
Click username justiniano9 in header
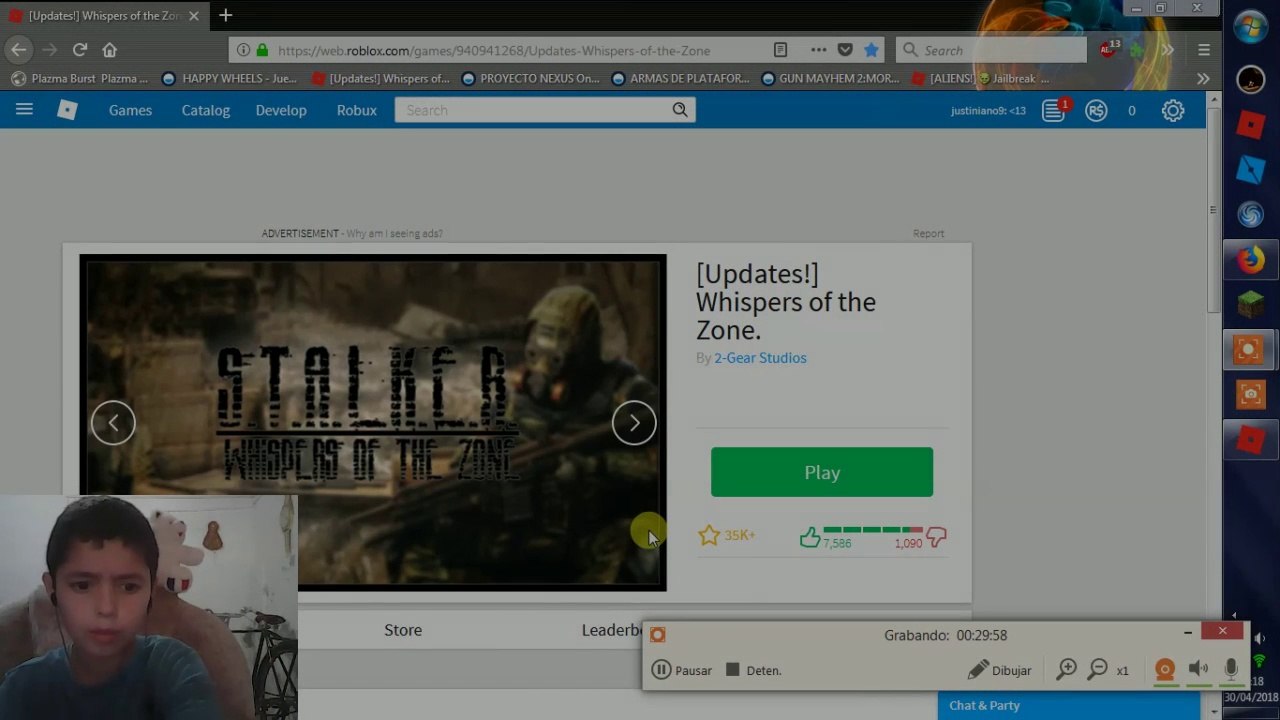(x=988, y=111)
